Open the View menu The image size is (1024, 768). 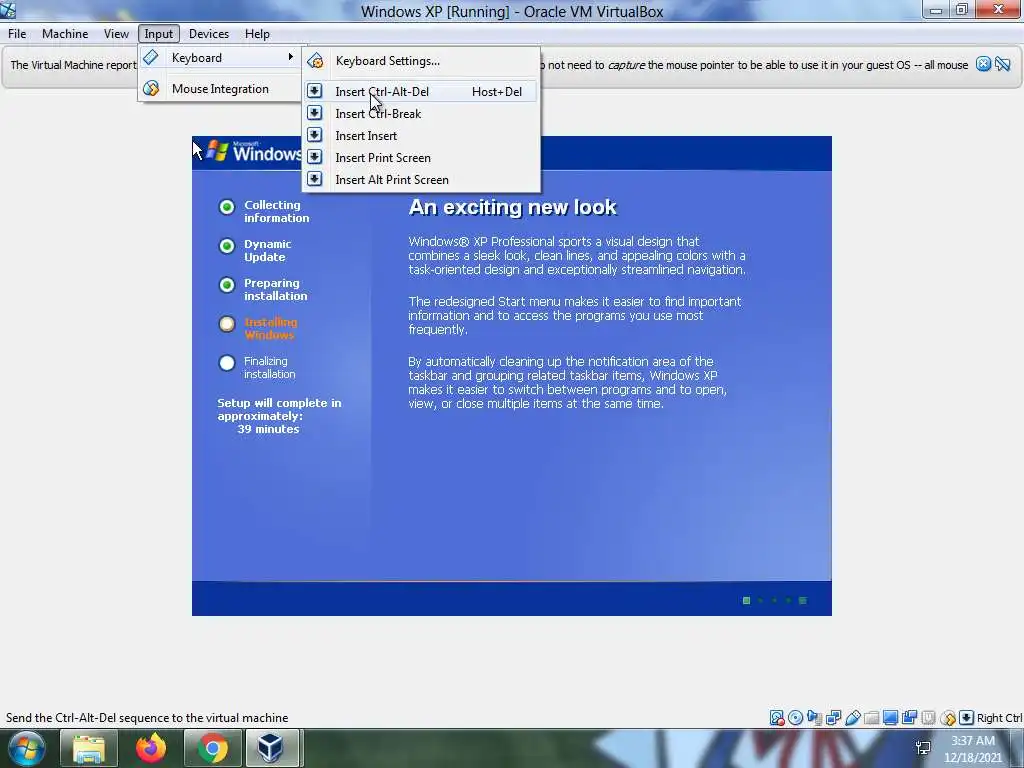(x=116, y=34)
